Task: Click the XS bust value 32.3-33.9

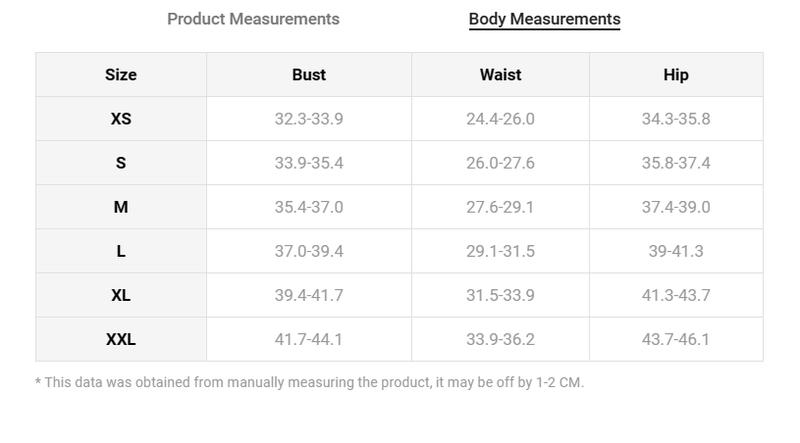Action: [309, 119]
